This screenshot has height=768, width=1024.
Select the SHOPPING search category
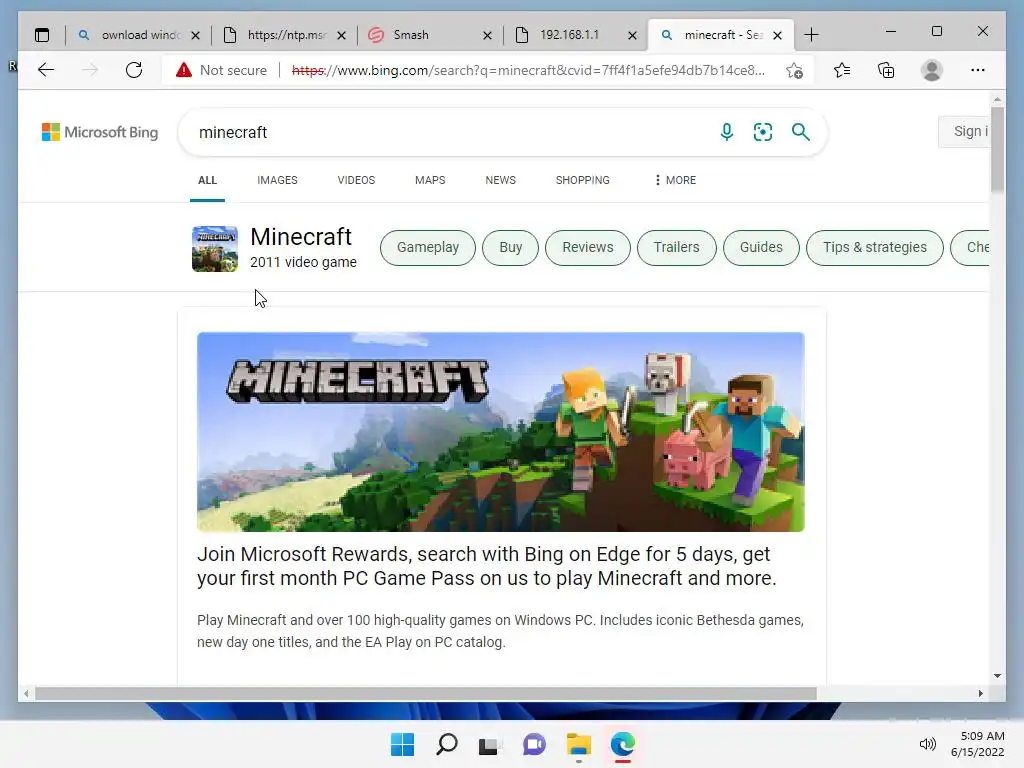pyautogui.click(x=583, y=180)
